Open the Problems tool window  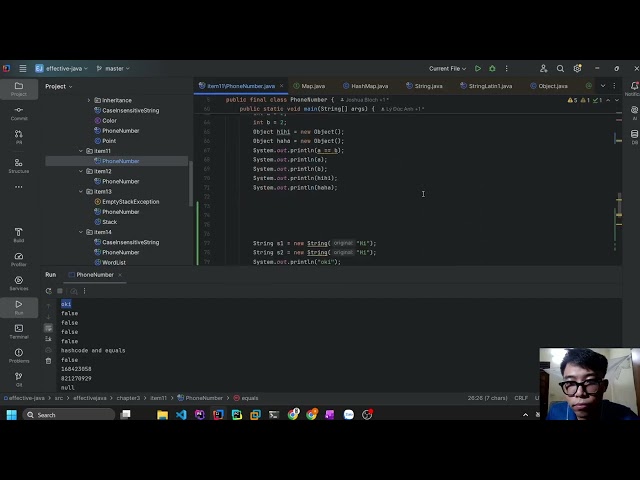(19, 356)
